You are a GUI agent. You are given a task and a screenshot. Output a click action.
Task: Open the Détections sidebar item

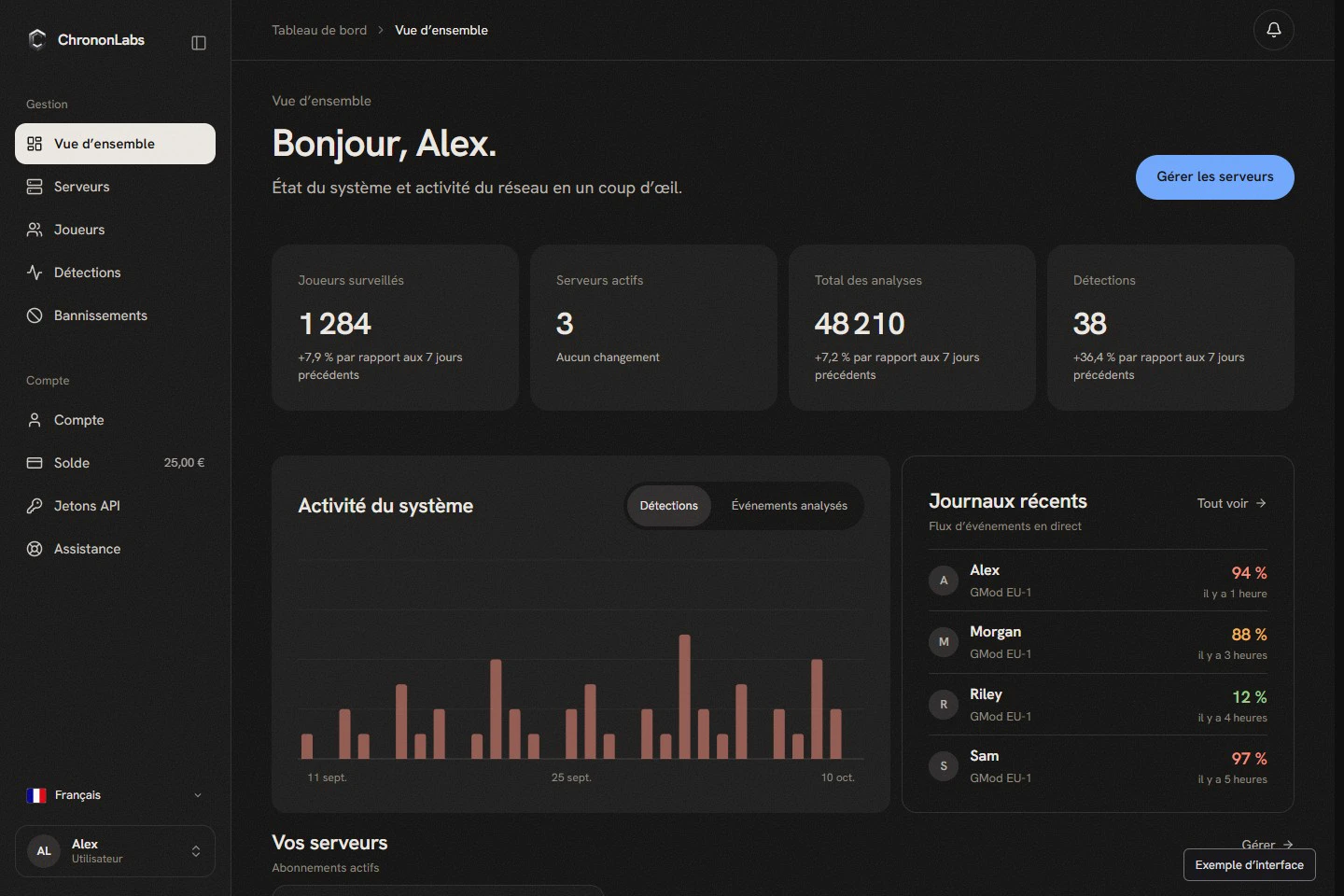(115, 273)
